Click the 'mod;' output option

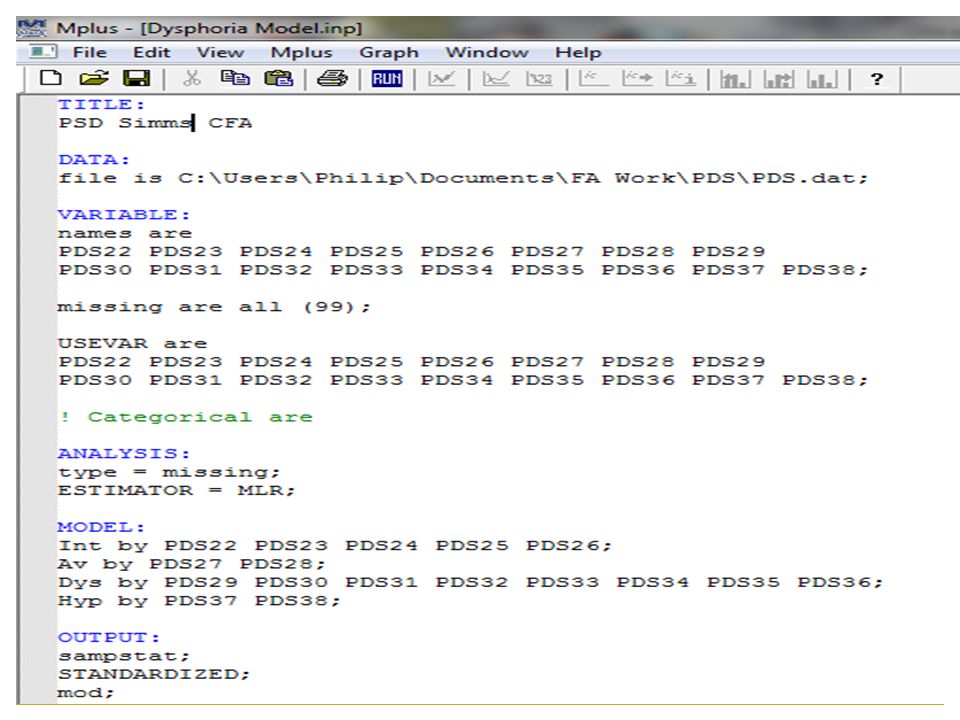pos(86,692)
